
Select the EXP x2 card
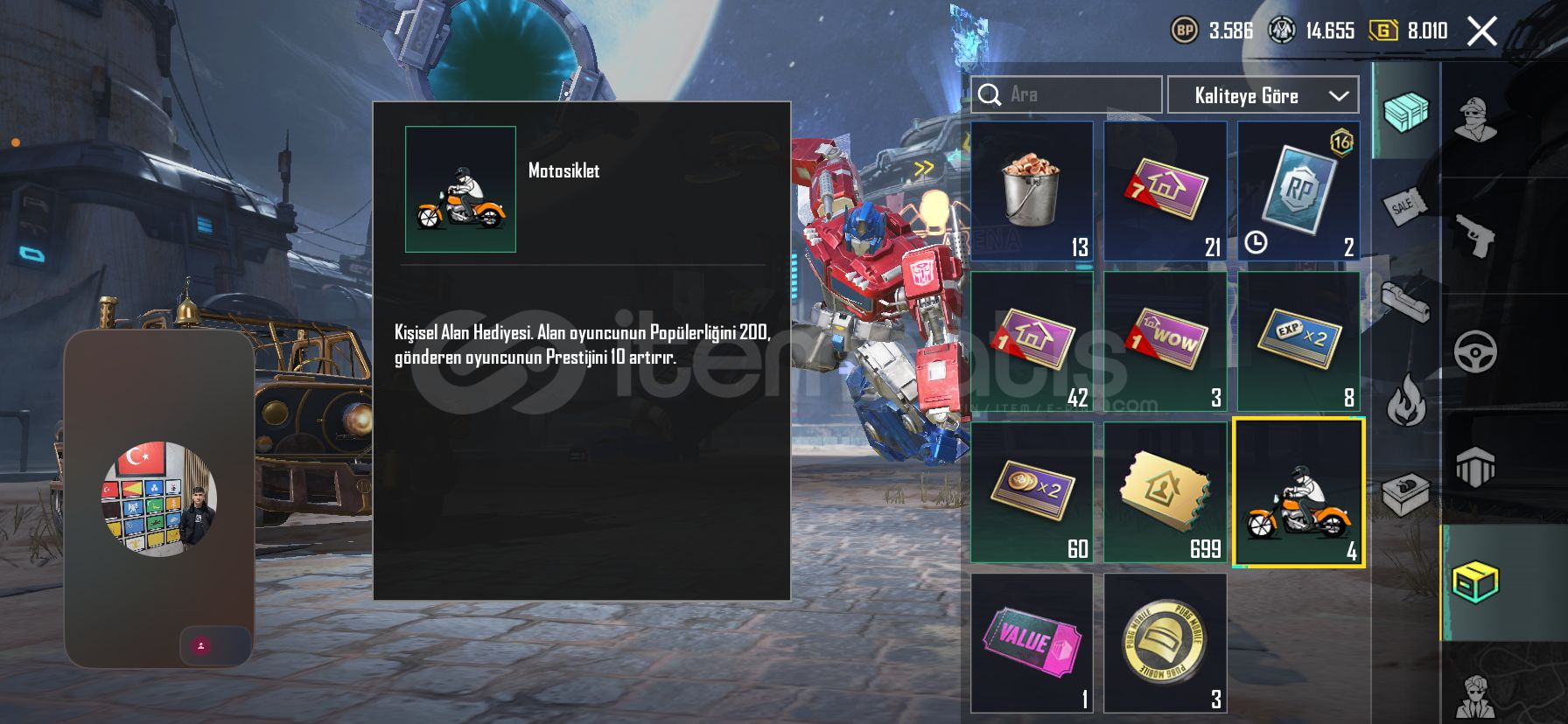tap(1298, 341)
